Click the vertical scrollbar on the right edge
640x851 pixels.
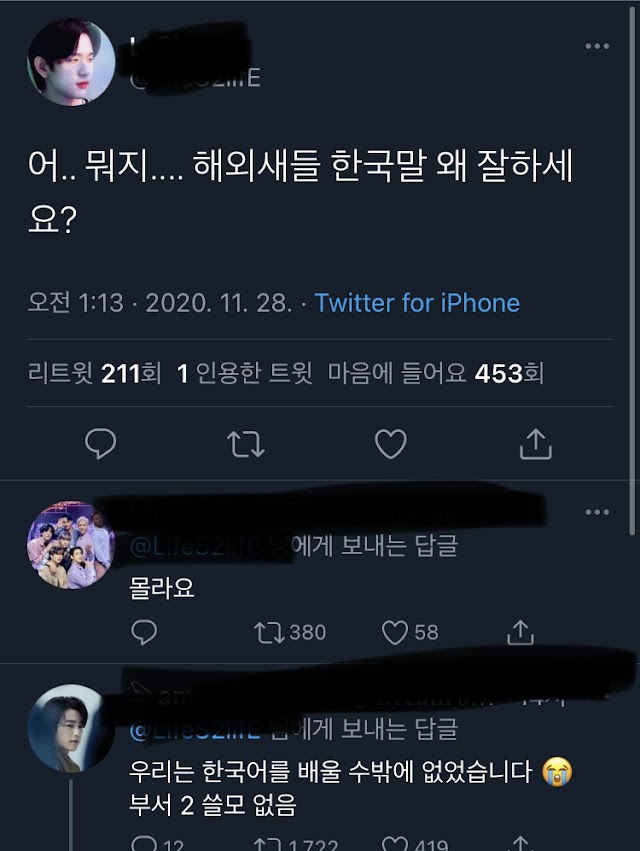[x=632, y=271]
